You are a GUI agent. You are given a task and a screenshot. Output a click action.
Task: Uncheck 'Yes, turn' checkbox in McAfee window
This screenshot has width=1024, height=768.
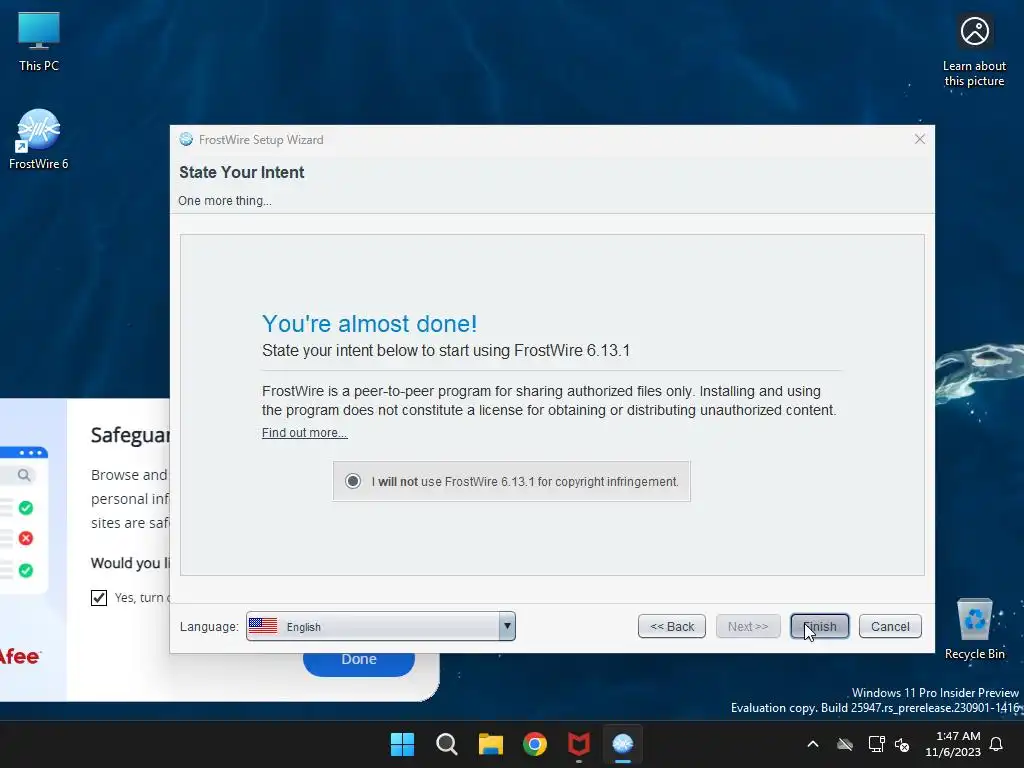(x=99, y=598)
